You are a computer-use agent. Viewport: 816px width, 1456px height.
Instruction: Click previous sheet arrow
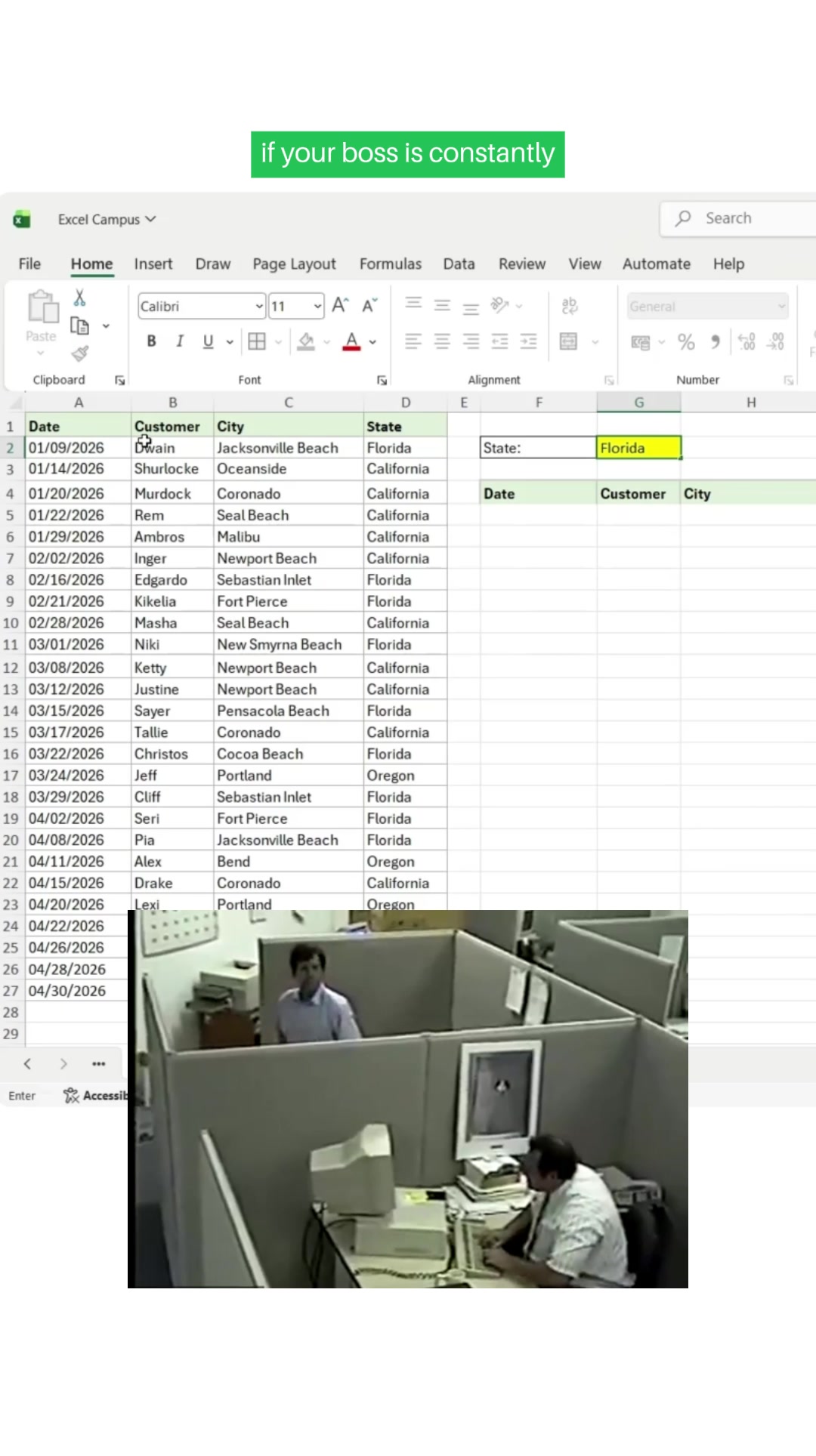(x=27, y=1063)
